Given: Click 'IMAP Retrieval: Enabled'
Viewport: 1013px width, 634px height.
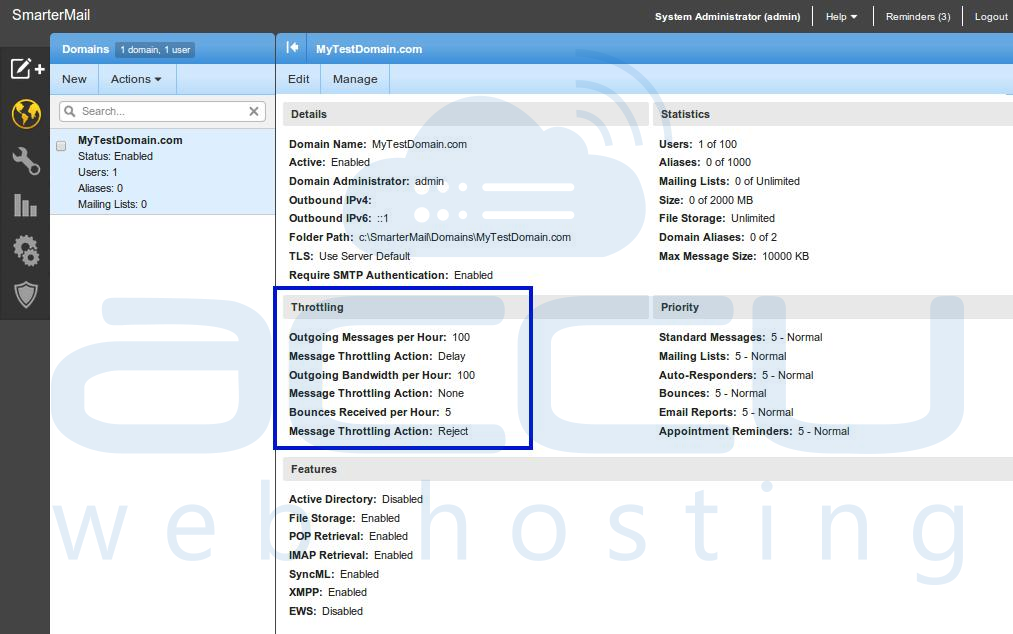Looking at the screenshot, I should (351, 555).
